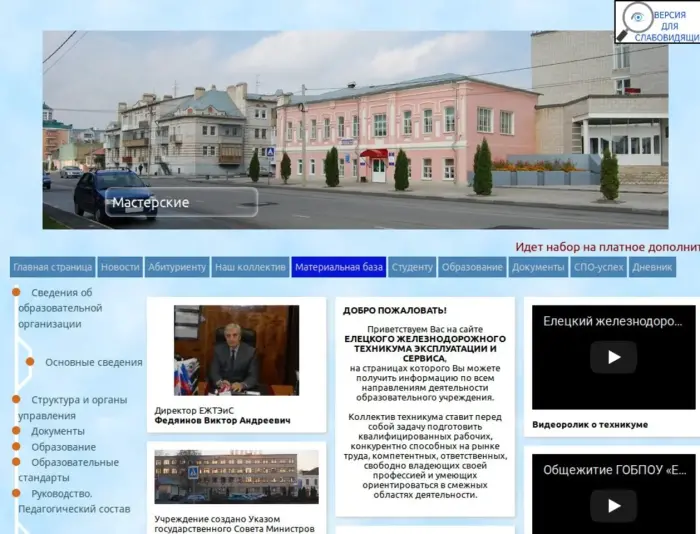
Task: Click the Видеоролик о техникуме caption
Action: click(590, 425)
